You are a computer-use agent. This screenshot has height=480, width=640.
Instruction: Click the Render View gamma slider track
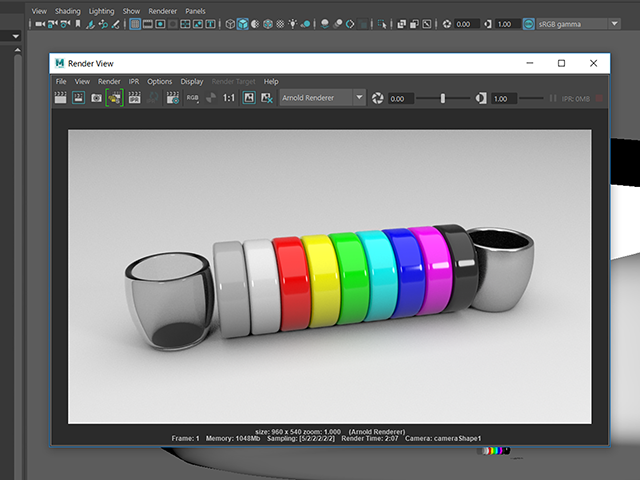pos(531,98)
